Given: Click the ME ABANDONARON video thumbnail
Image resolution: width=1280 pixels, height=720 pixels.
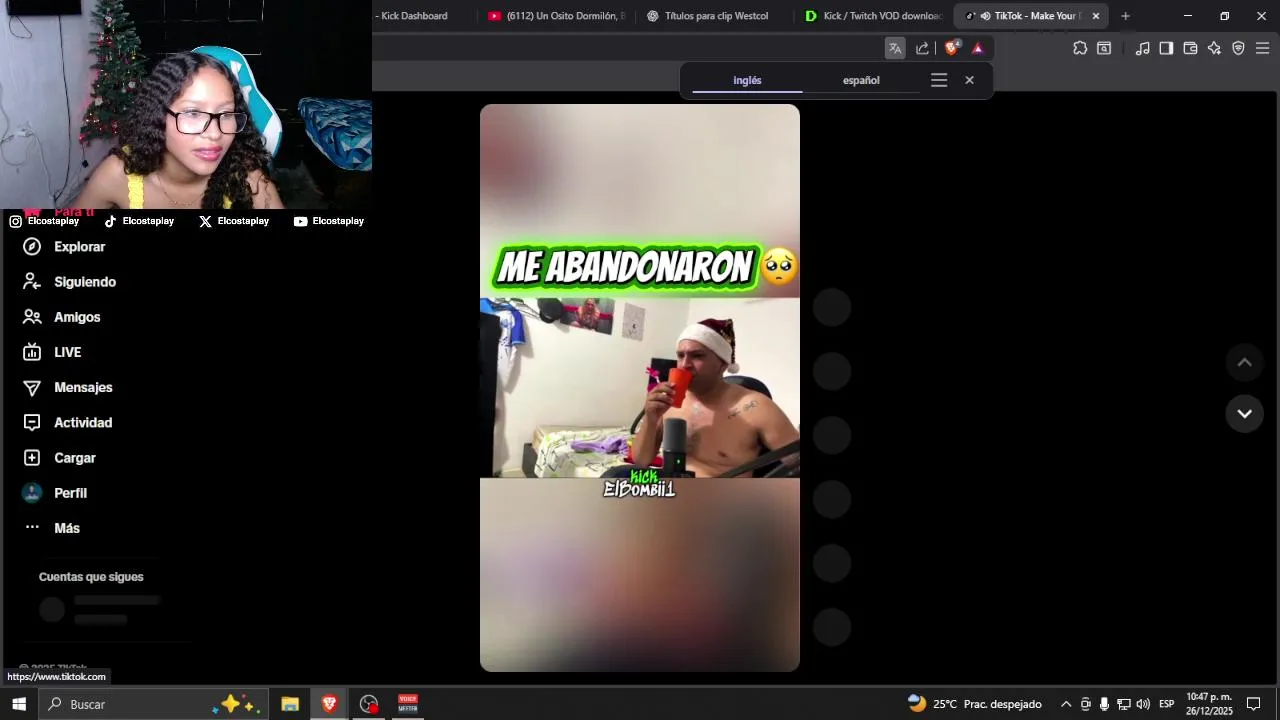Looking at the screenshot, I should [x=640, y=388].
